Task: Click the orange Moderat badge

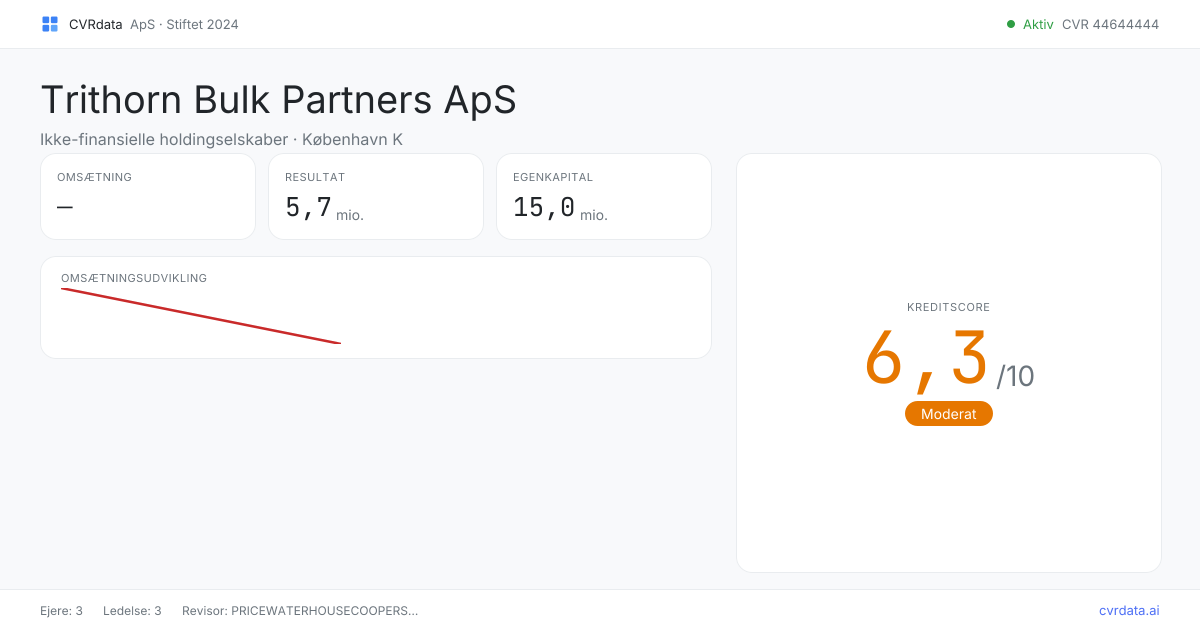Action: point(949,414)
